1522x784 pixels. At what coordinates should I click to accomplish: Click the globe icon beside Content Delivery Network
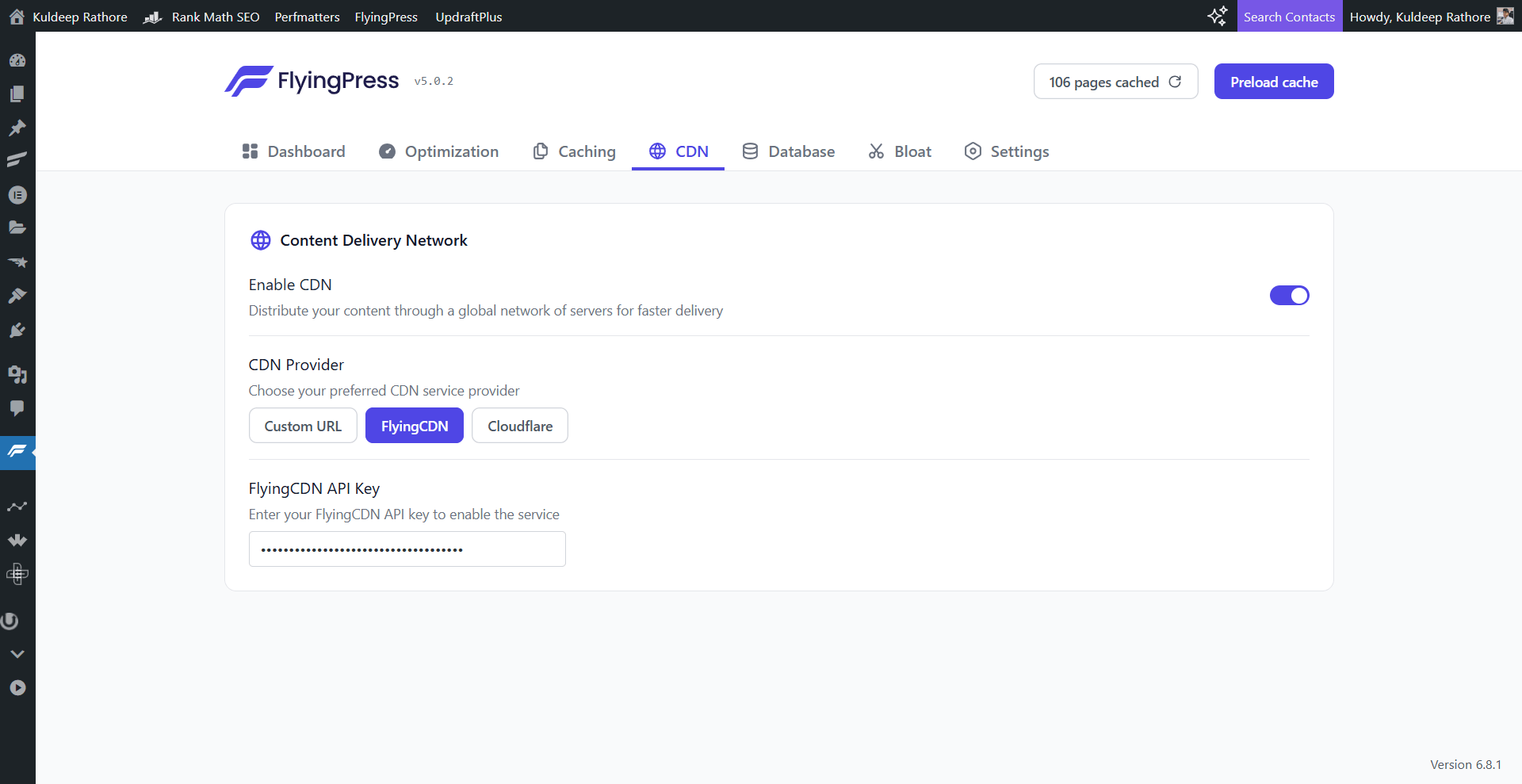[261, 240]
